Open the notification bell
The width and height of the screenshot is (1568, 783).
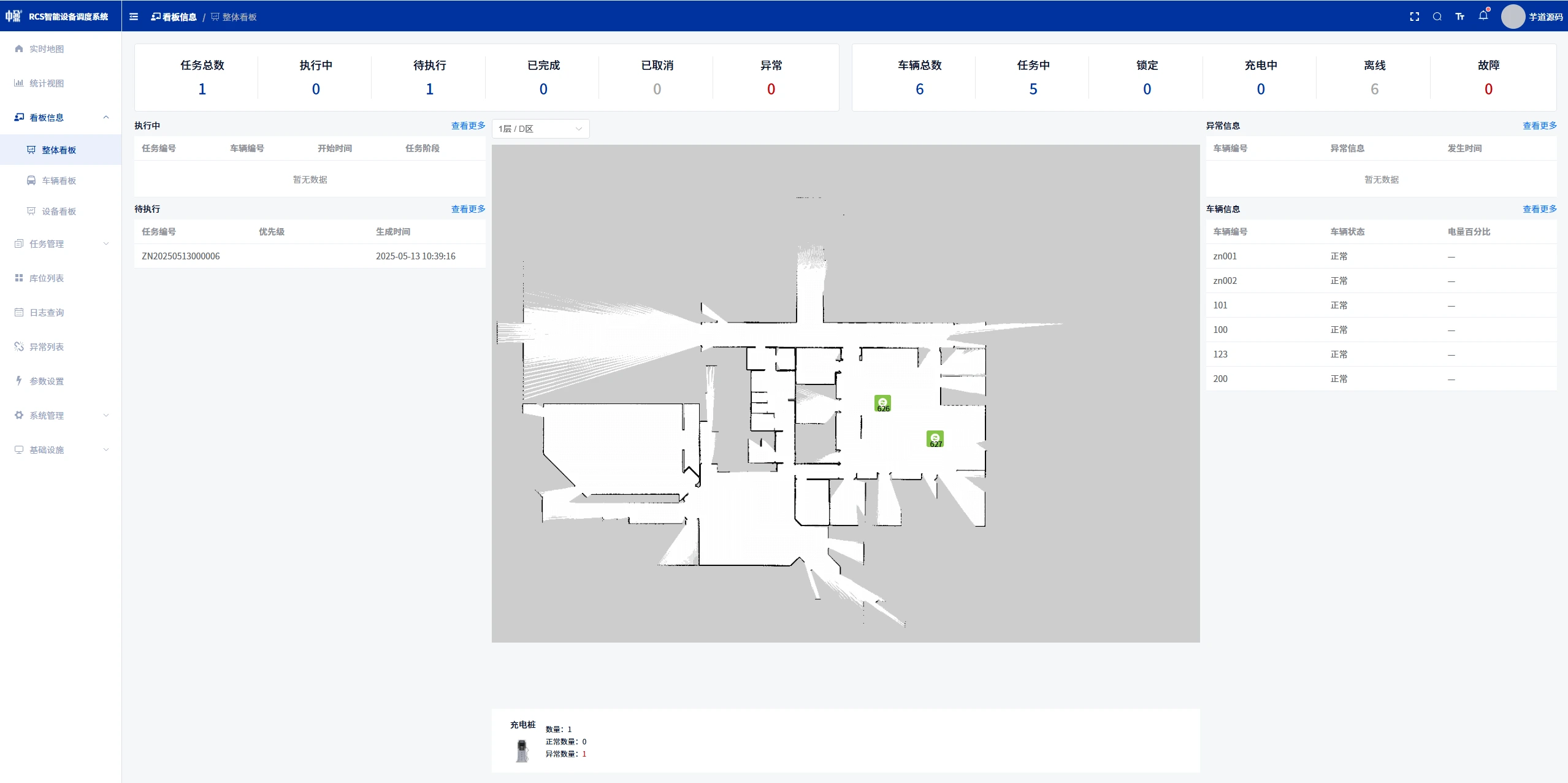coord(1483,16)
